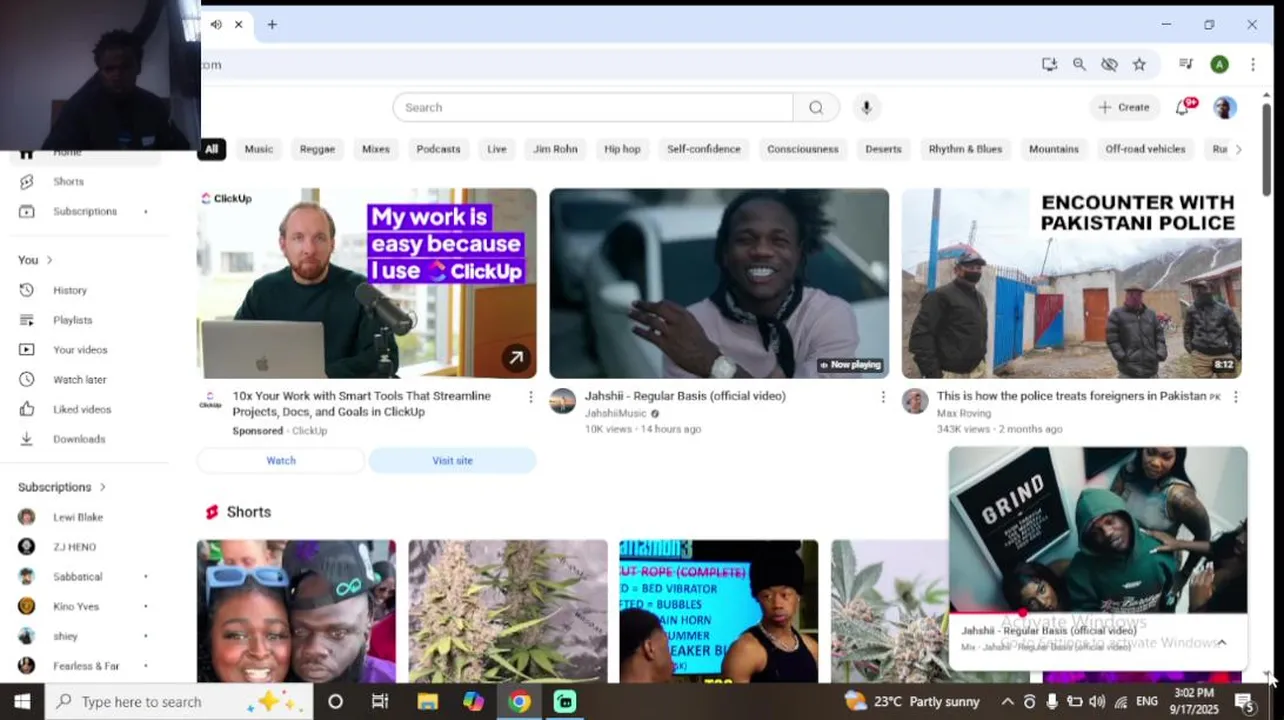Open the weather widget 23°C Partly sunny
This screenshot has height=720, width=1284.
click(x=912, y=702)
